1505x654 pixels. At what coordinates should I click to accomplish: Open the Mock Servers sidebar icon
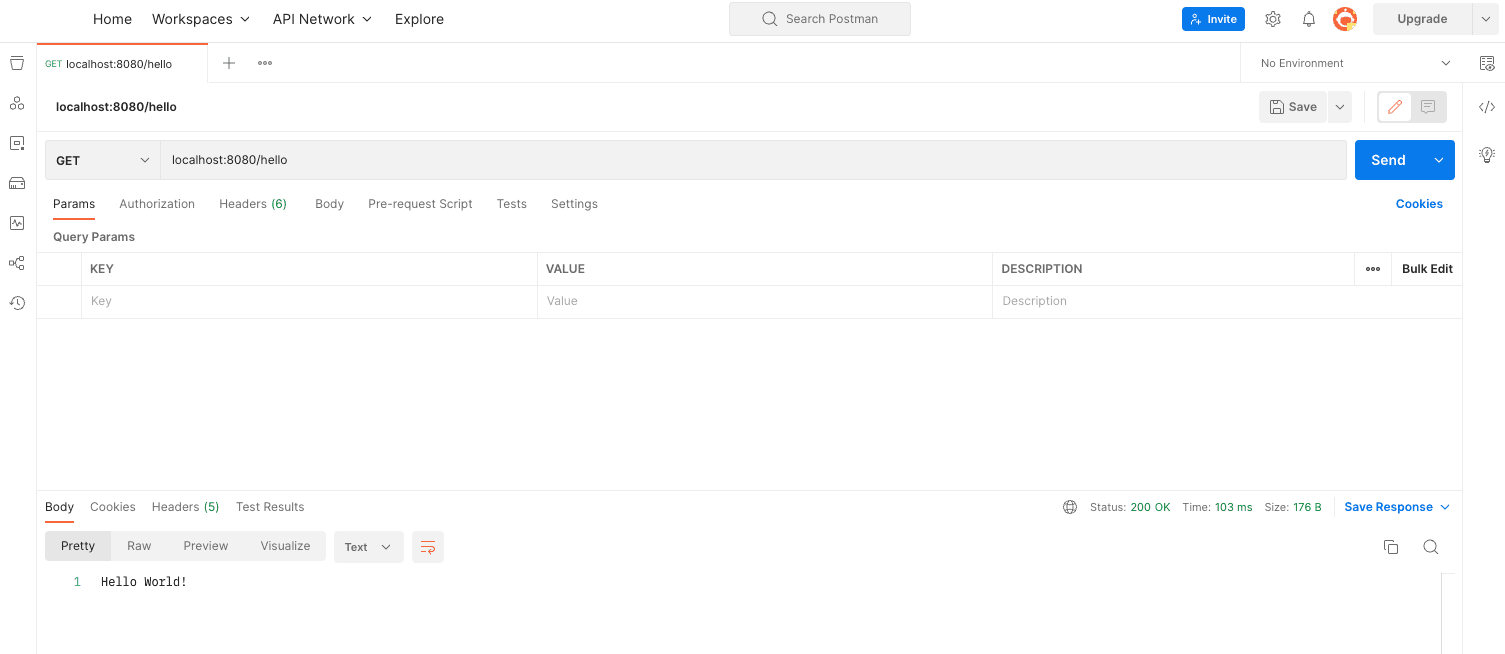(17, 183)
